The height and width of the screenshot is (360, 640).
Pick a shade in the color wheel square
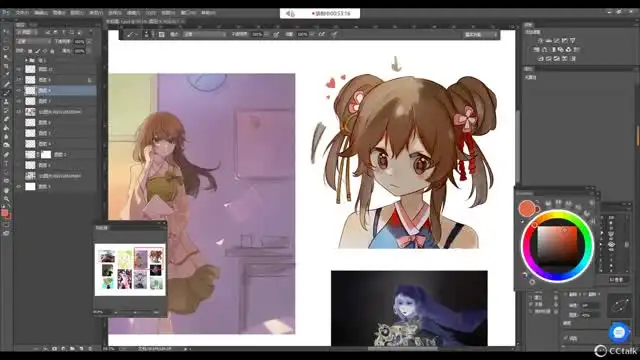[x=558, y=246]
